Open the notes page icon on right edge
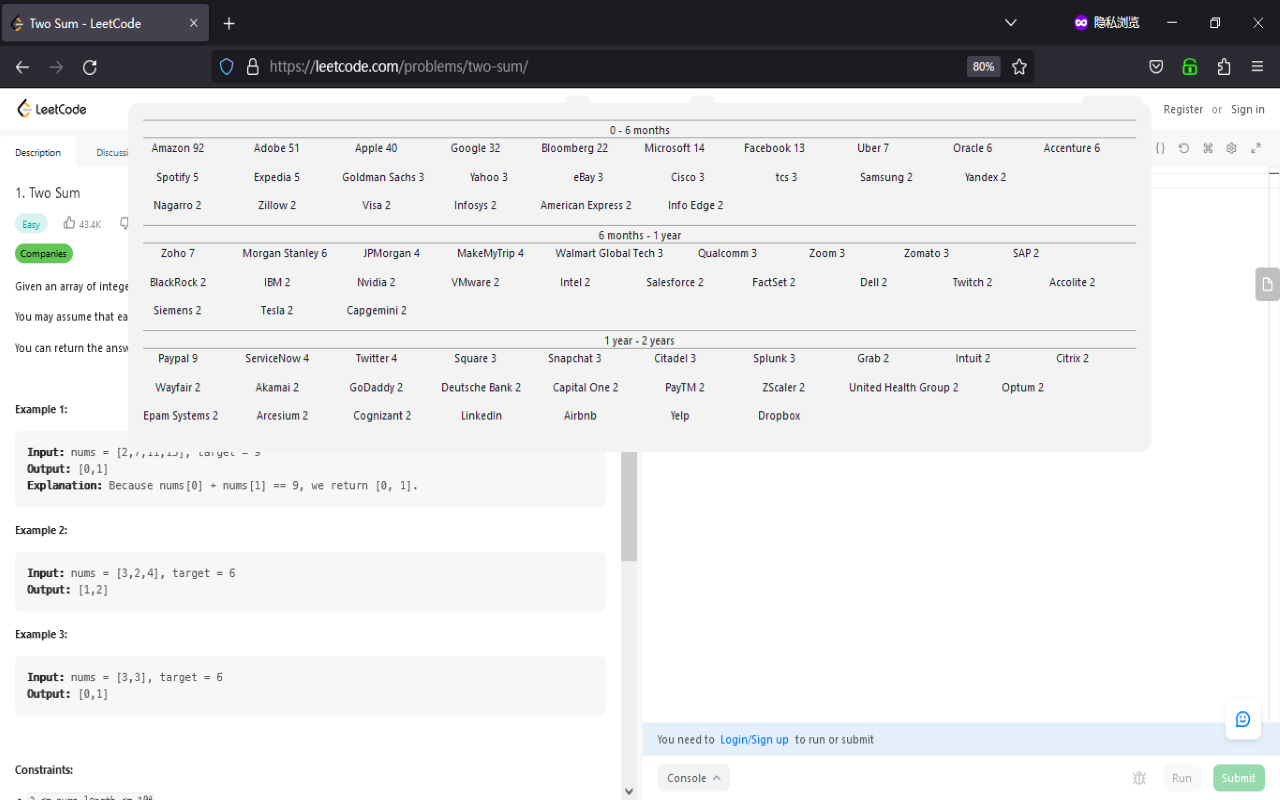 [x=1267, y=284]
